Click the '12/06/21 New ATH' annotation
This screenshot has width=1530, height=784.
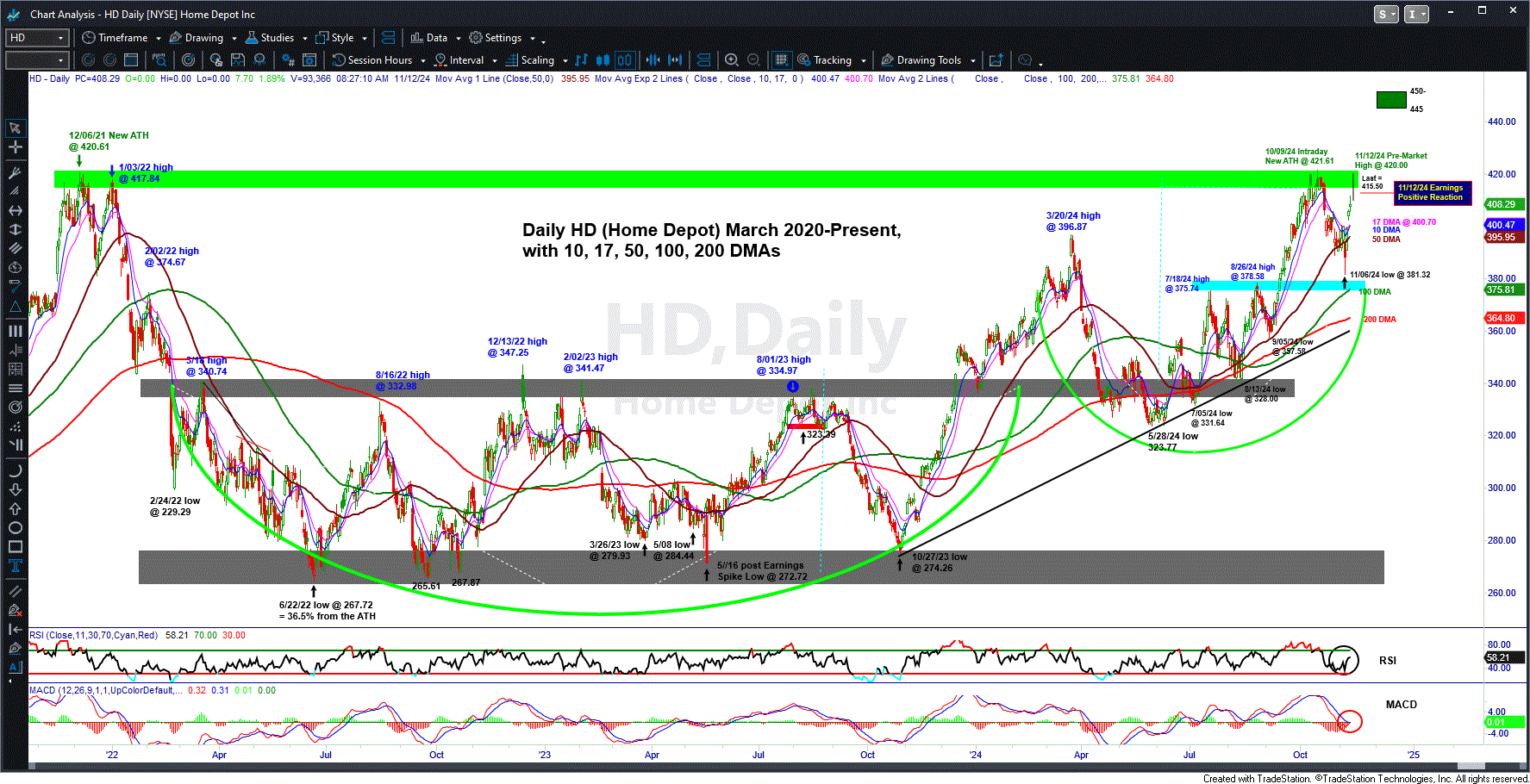pos(109,141)
